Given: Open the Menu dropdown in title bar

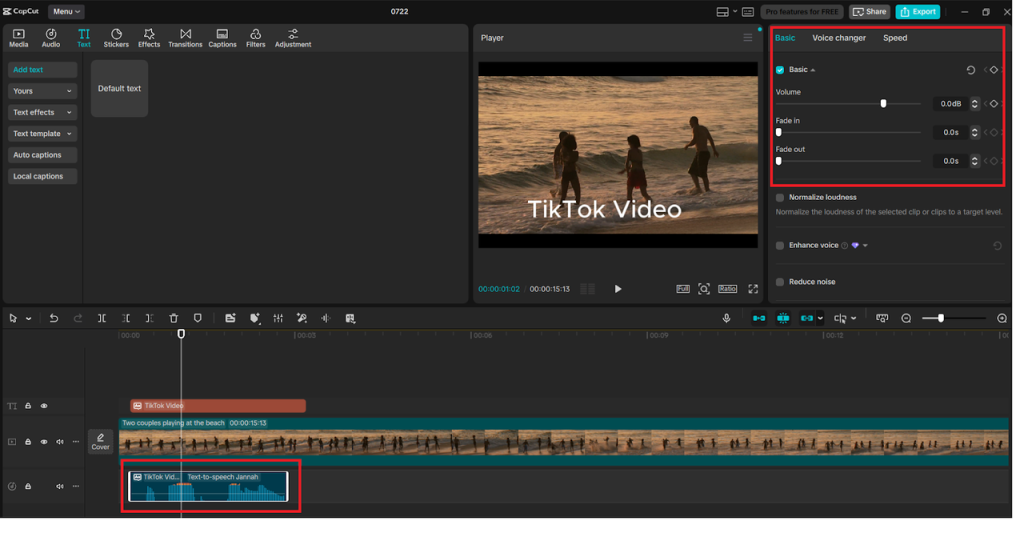Looking at the screenshot, I should (66, 12).
